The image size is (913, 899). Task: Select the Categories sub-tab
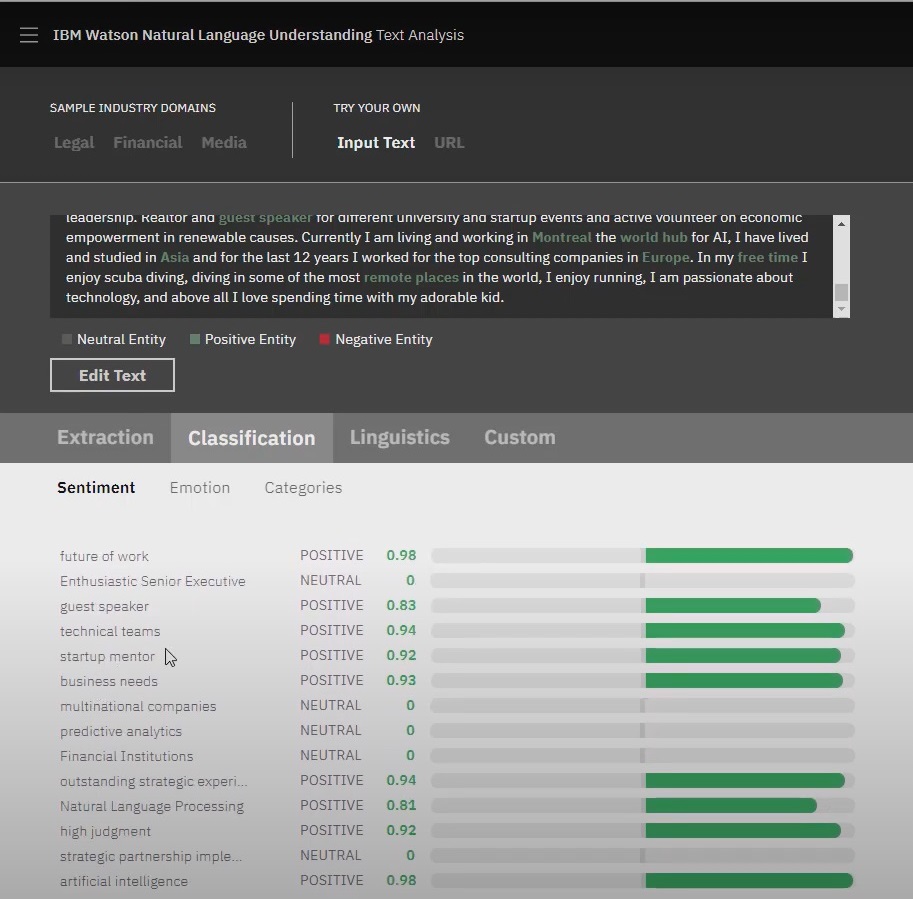[303, 487]
